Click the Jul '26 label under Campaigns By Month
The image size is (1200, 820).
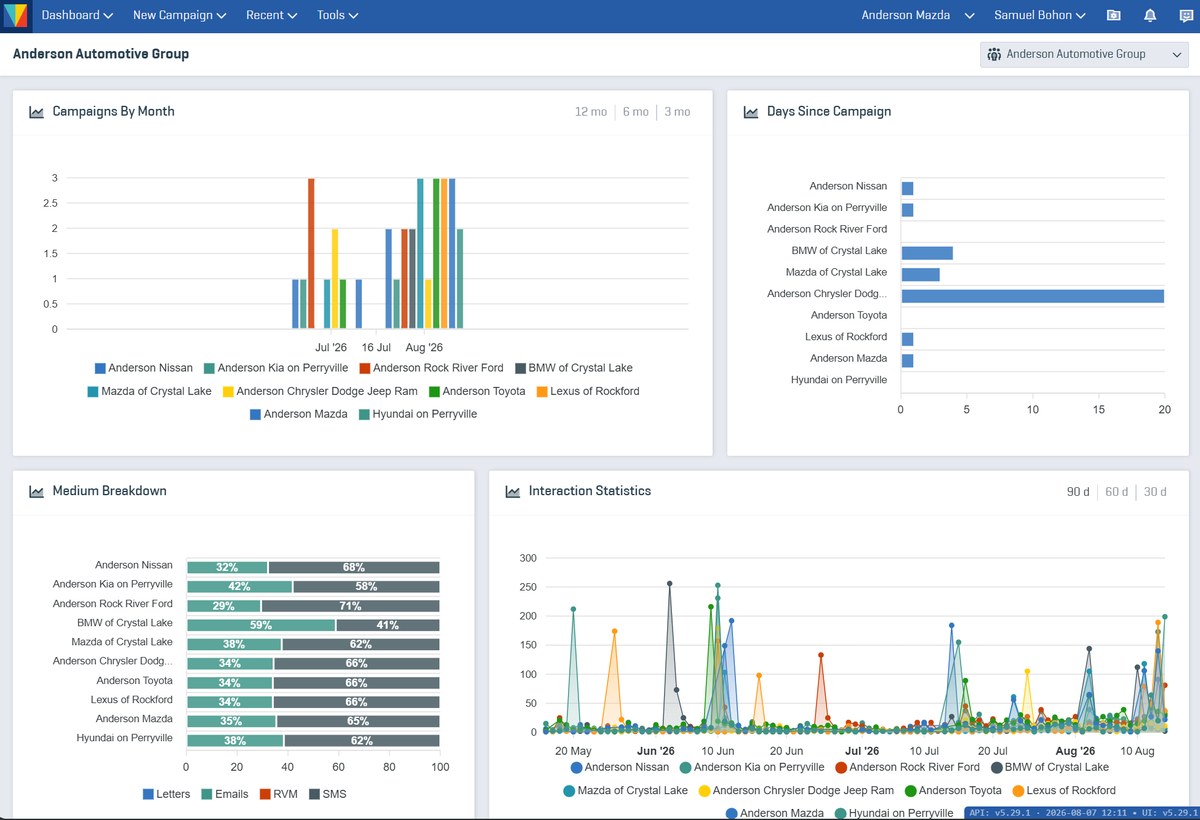(x=331, y=348)
